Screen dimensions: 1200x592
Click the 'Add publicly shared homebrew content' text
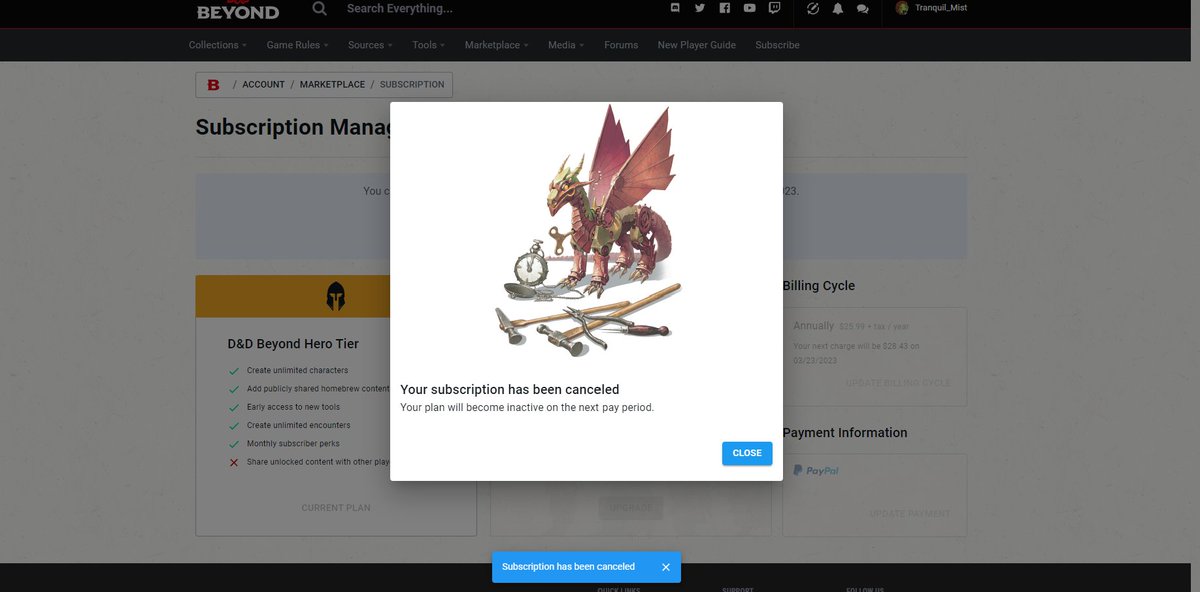tap(318, 389)
